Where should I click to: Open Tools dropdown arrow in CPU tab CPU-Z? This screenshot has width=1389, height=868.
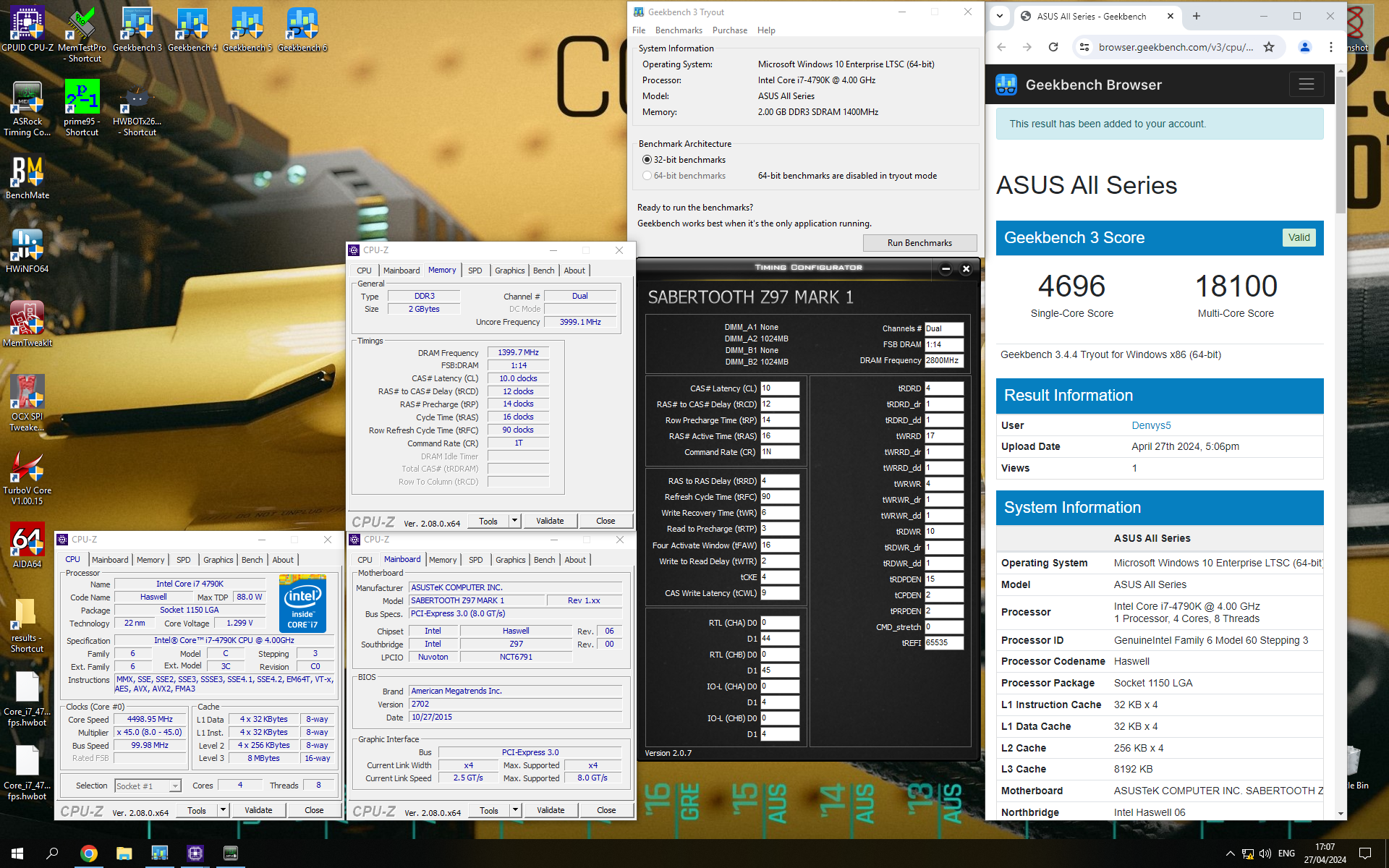click(x=224, y=810)
